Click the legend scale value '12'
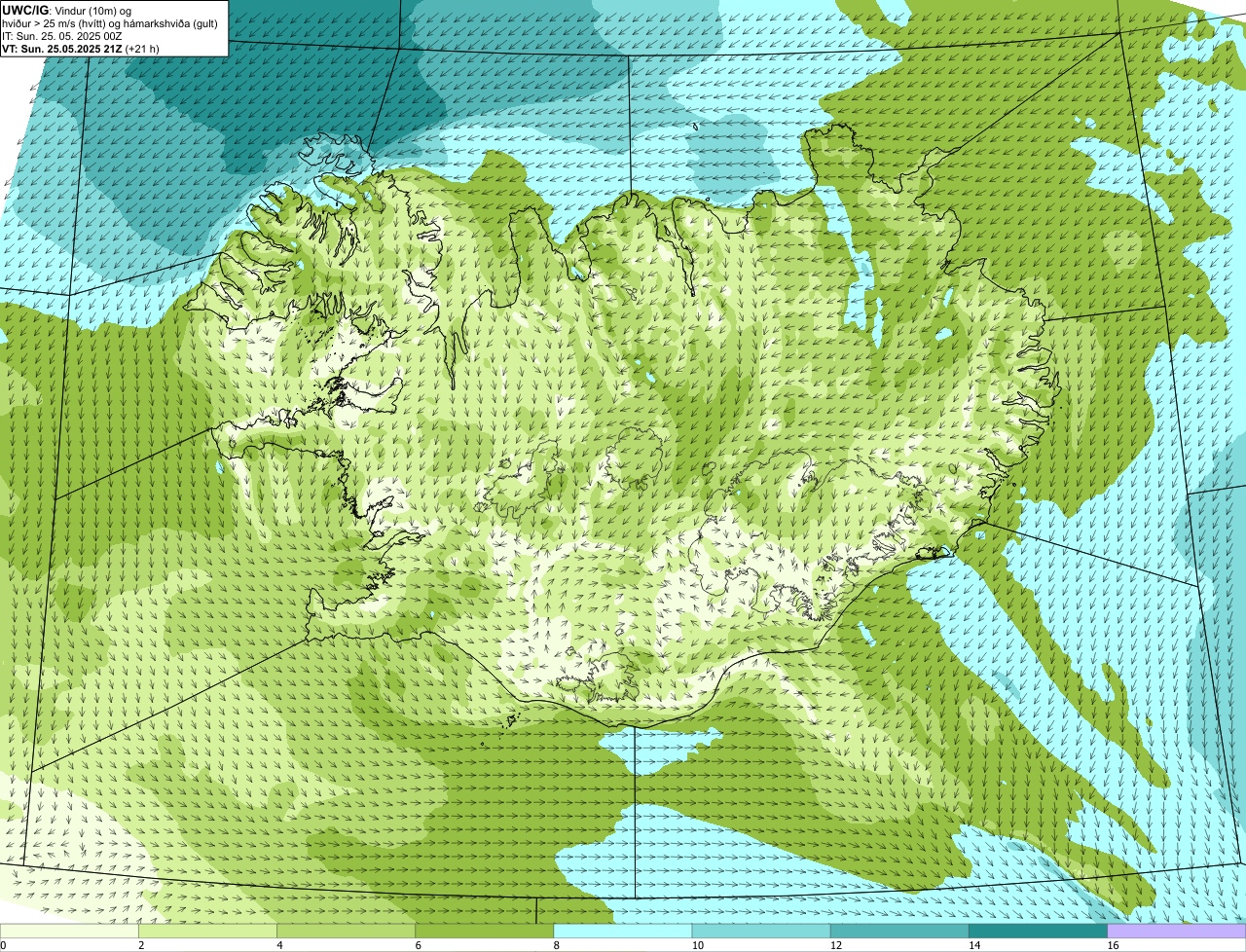This screenshot has height=952, width=1246. click(x=835, y=945)
